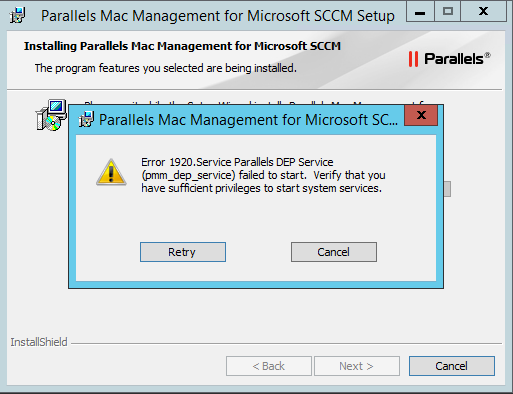The width and height of the screenshot is (513, 394).
Task: Click the 'Installing Parallels Mac Management' heading
Action: pyautogui.click(x=182, y=46)
